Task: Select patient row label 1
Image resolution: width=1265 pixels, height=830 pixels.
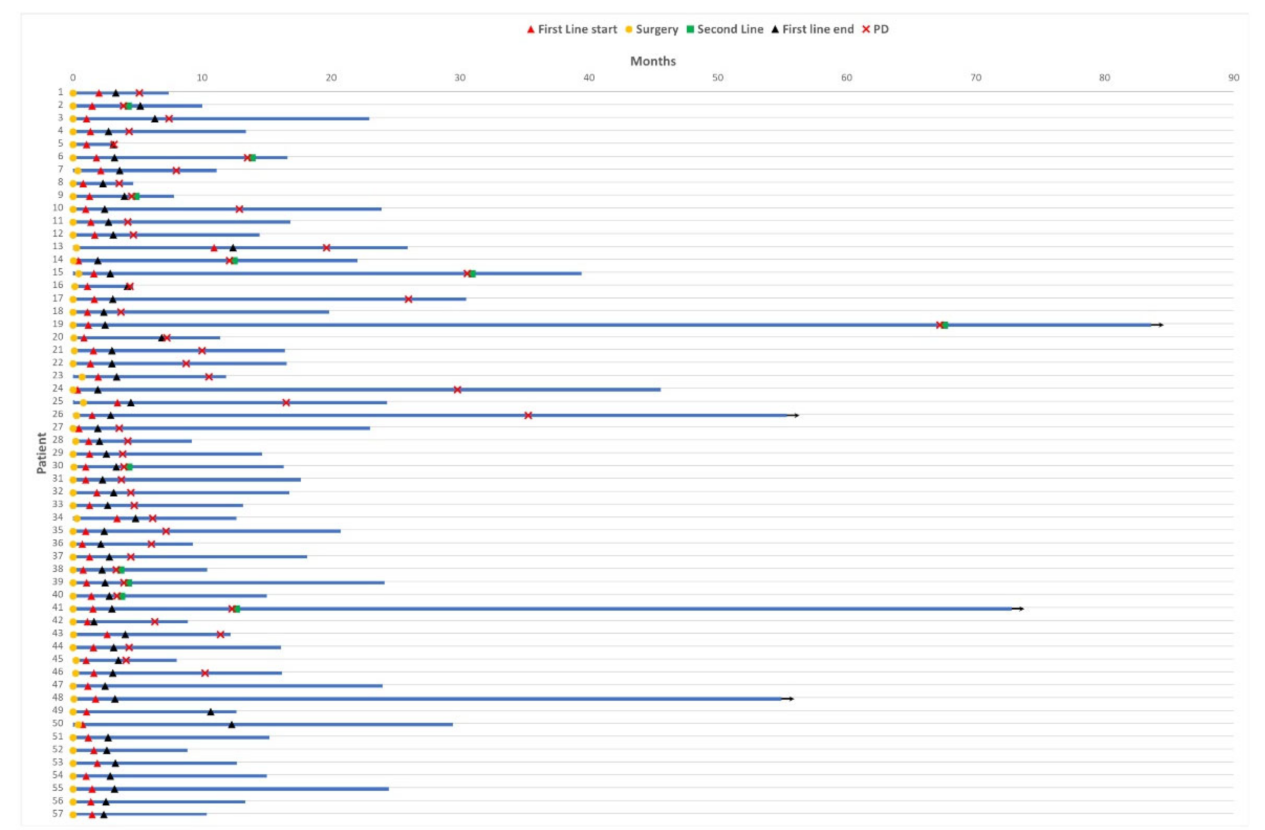Action: 61,92
